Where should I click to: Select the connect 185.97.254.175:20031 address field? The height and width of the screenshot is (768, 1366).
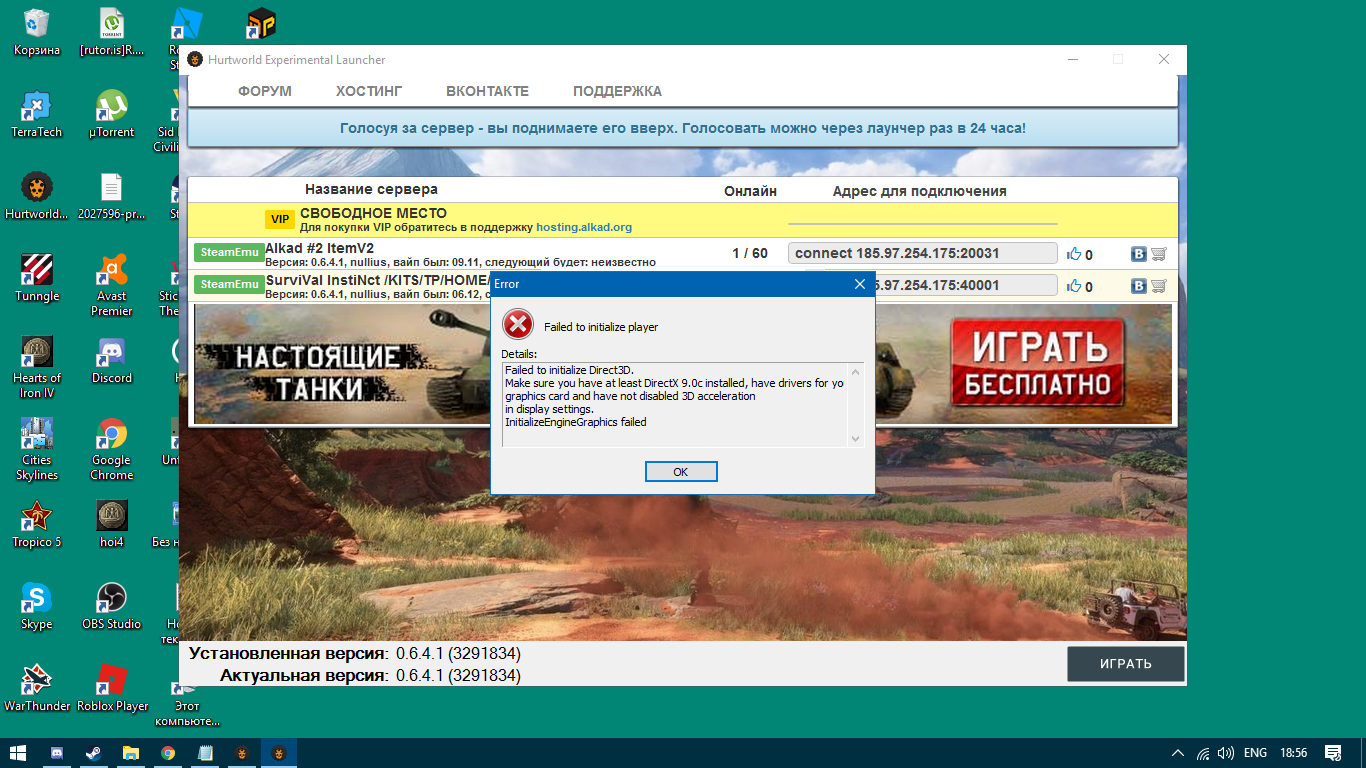[922, 253]
